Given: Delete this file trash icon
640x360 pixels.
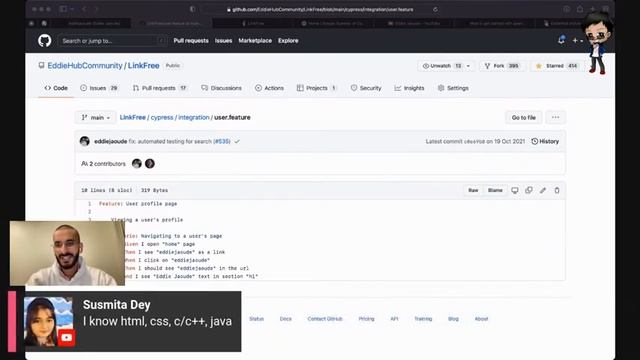Looking at the screenshot, I should tap(557, 190).
